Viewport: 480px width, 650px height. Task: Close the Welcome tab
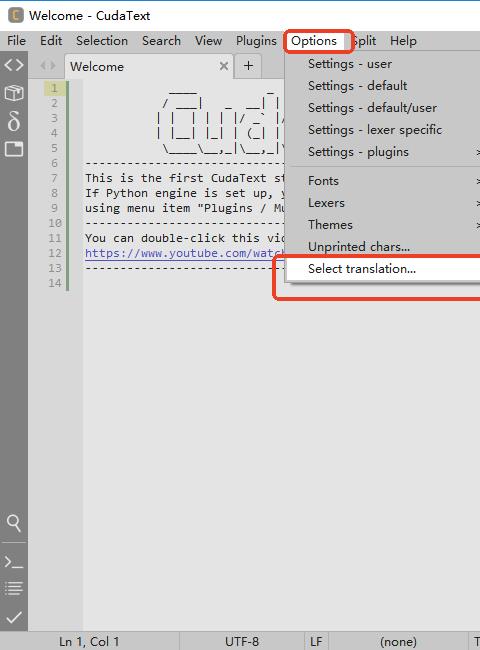(224, 66)
